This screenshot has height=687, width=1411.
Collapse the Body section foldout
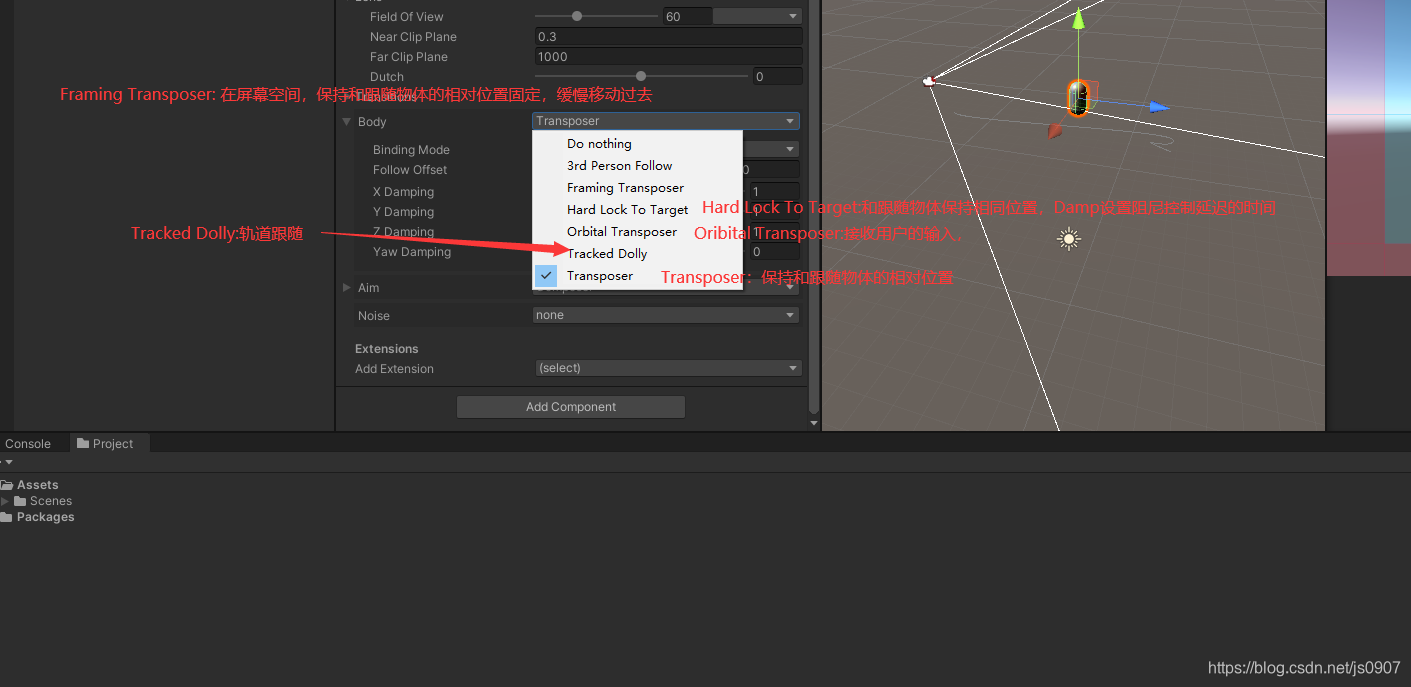point(347,121)
